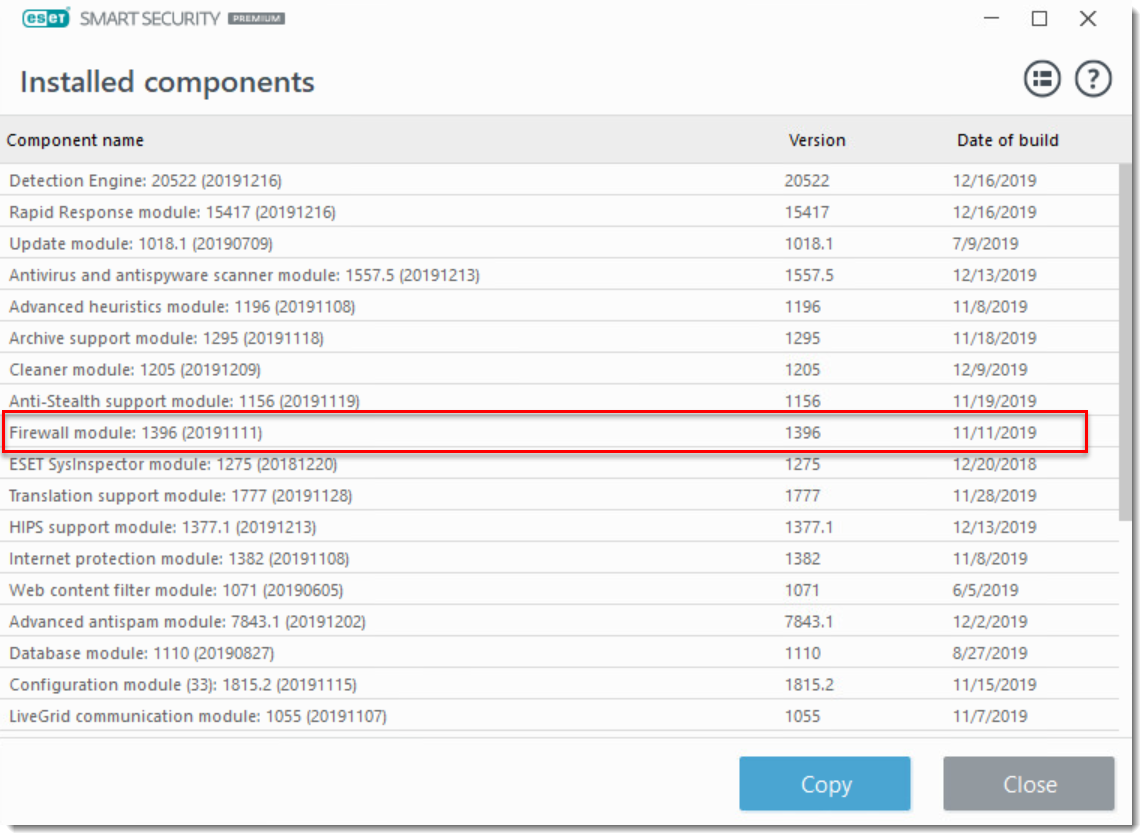
Task: Open the help question mark icon
Action: point(1093,78)
